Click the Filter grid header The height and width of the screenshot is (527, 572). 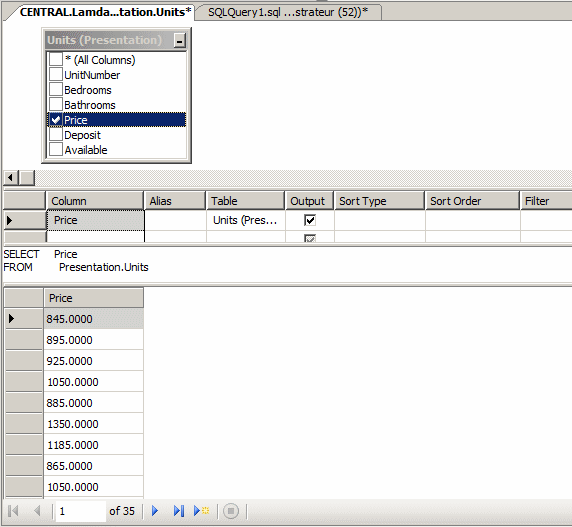(546, 201)
